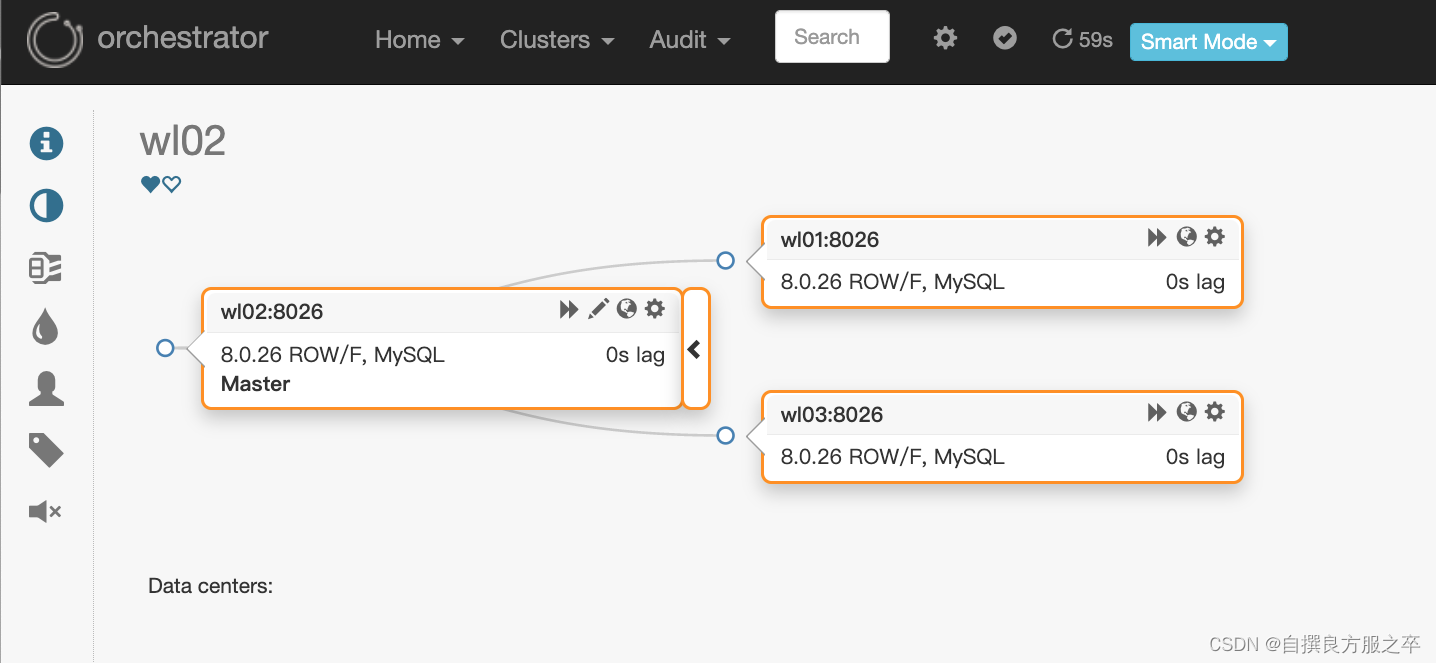Open the Audit dropdown menu
The height and width of the screenshot is (663, 1436).
[690, 40]
